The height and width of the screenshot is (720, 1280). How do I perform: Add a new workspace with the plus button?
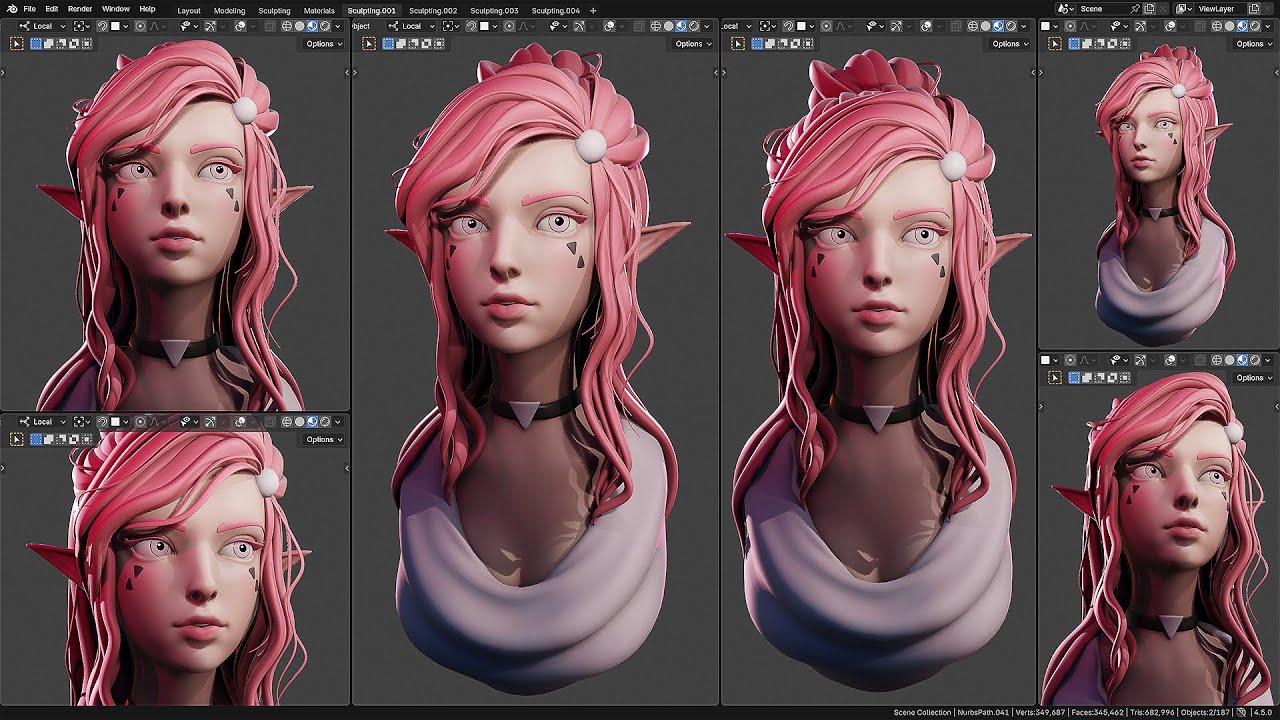point(593,10)
